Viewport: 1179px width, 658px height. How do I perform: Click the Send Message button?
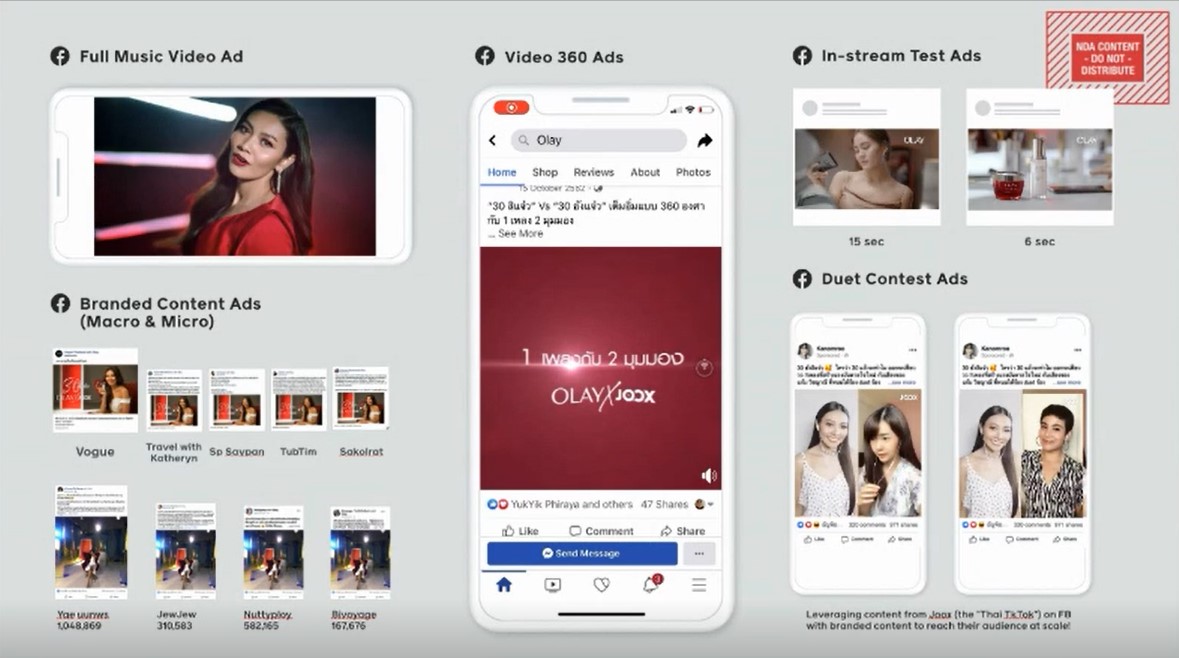582,553
